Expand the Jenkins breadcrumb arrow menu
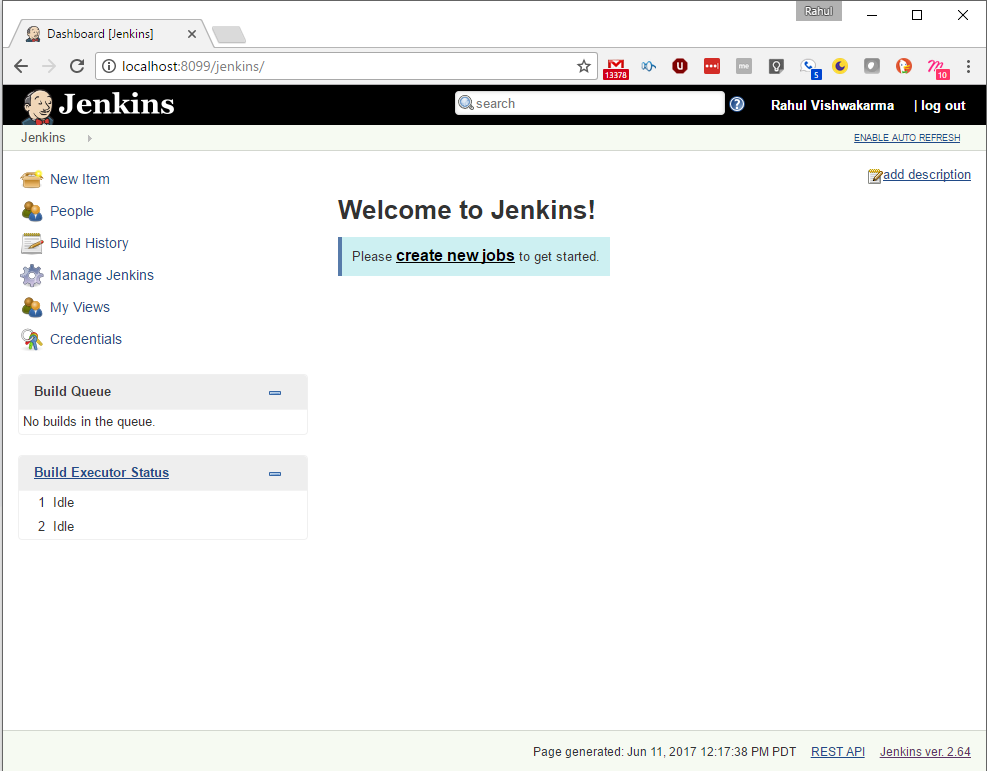 (89, 138)
